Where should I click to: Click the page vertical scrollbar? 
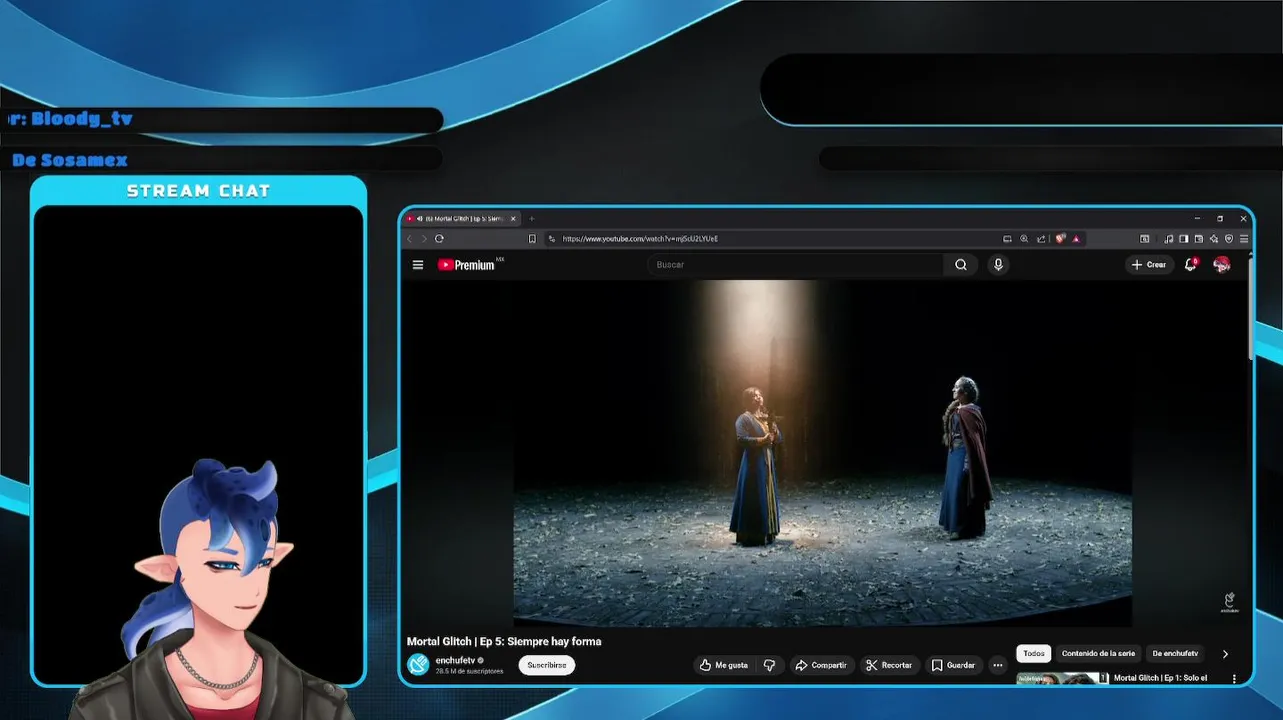coord(1250,310)
